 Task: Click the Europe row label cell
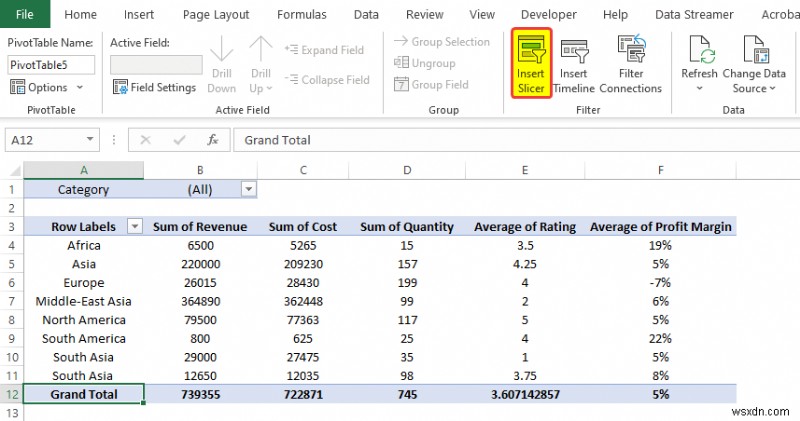(x=84, y=282)
